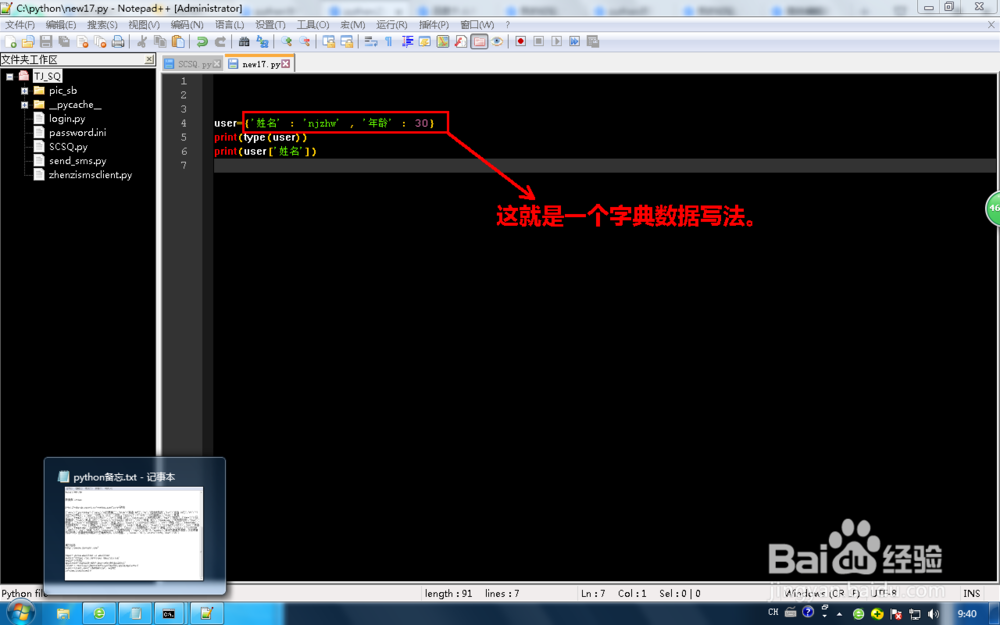Viewport: 1000px width, 625px height.
Task: Collapse the TJ_SQ workspace node
Action: (x=11, y=75)
